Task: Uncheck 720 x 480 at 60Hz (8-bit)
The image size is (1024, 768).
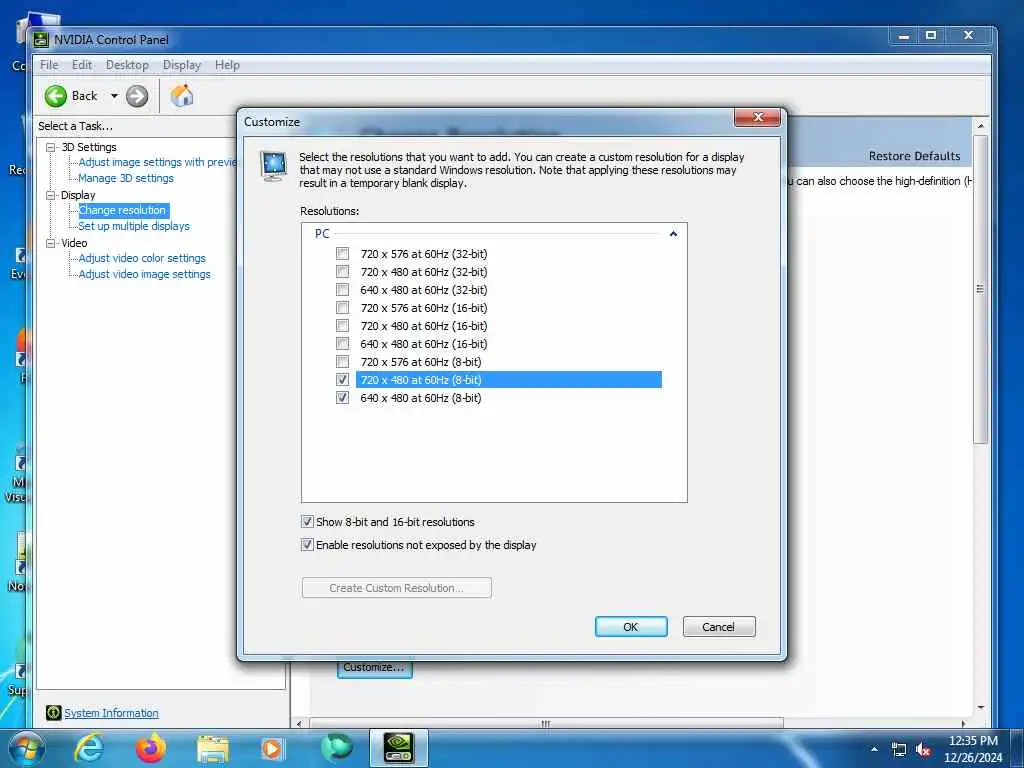Action: click(x=342, y=379)
